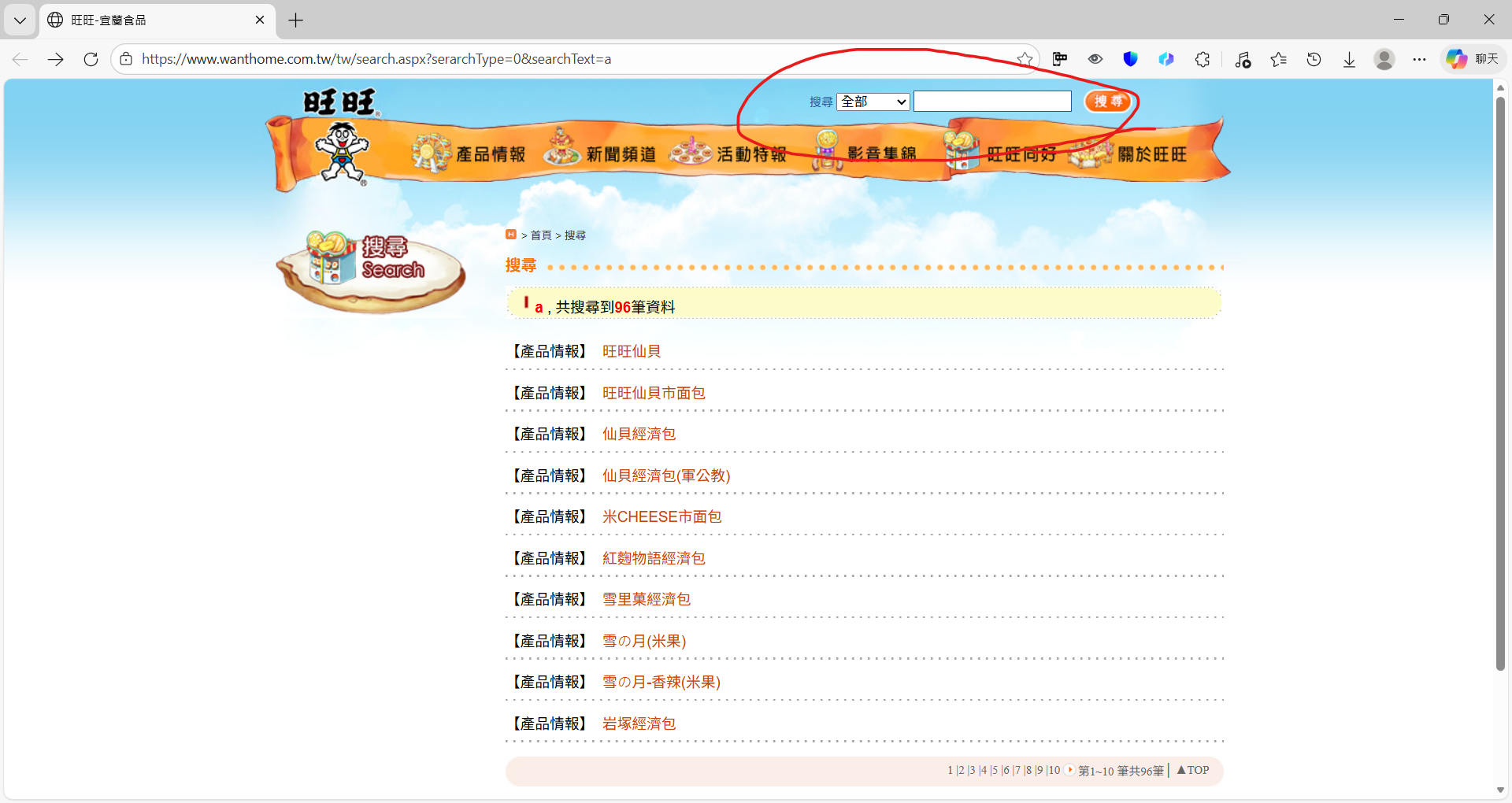Open the 關於旺旺 menu
Image resolution: width=1512 pixels, height=803 pixels.
(1129, 152)
